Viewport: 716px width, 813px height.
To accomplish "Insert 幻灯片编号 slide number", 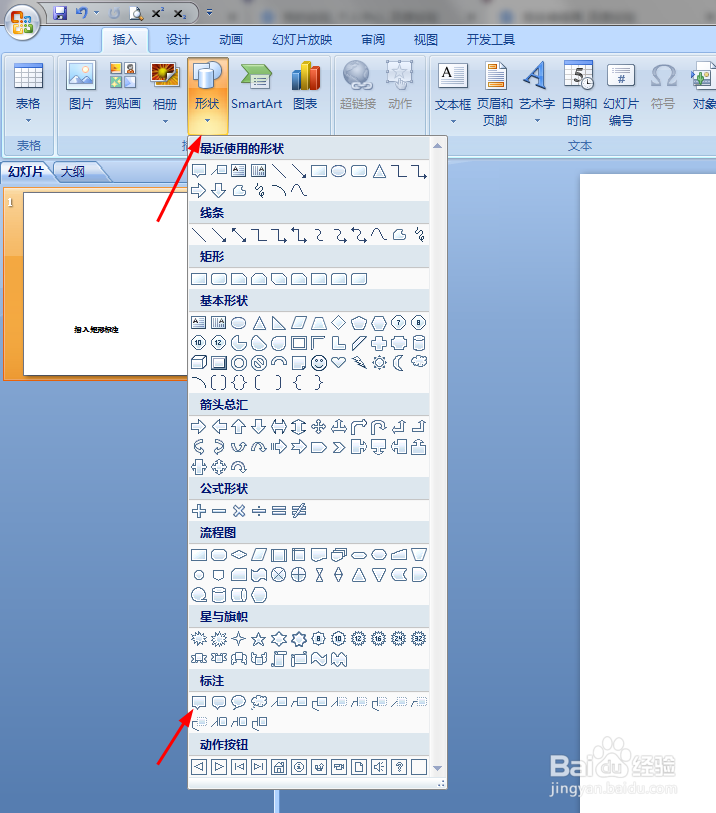I will click(x=621, y=93).
